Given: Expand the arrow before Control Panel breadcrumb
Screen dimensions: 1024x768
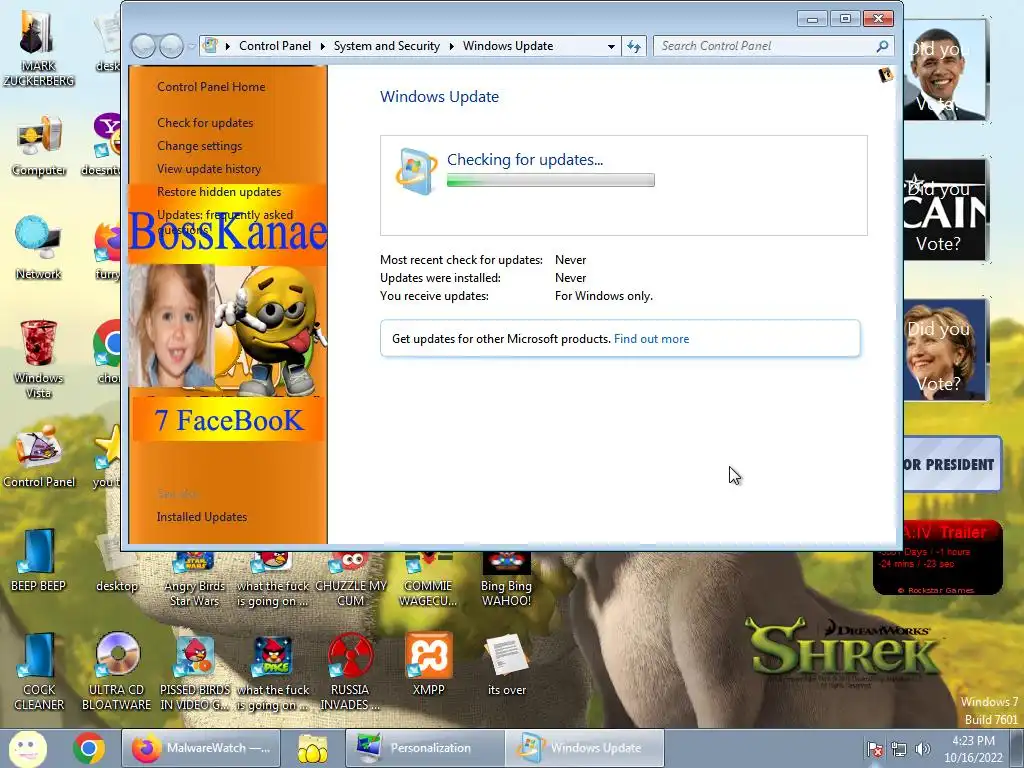Looking at the screenshot, I should coord(228,46).
